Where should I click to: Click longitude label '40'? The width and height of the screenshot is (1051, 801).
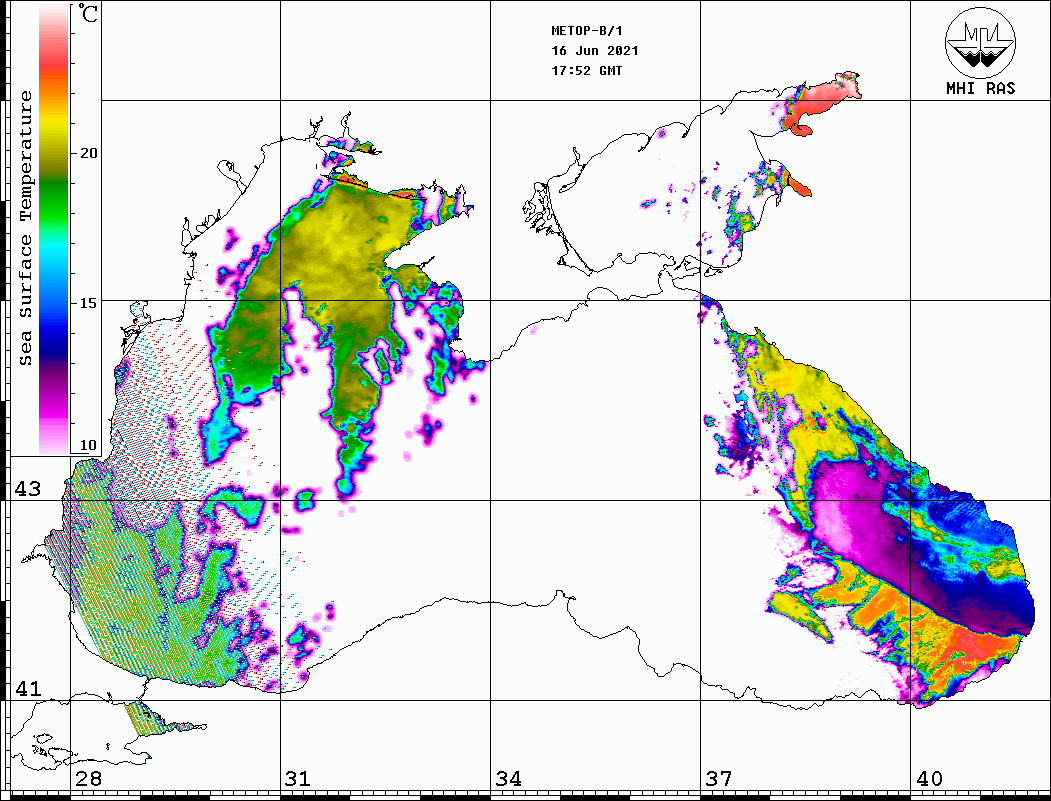(929, 779)
